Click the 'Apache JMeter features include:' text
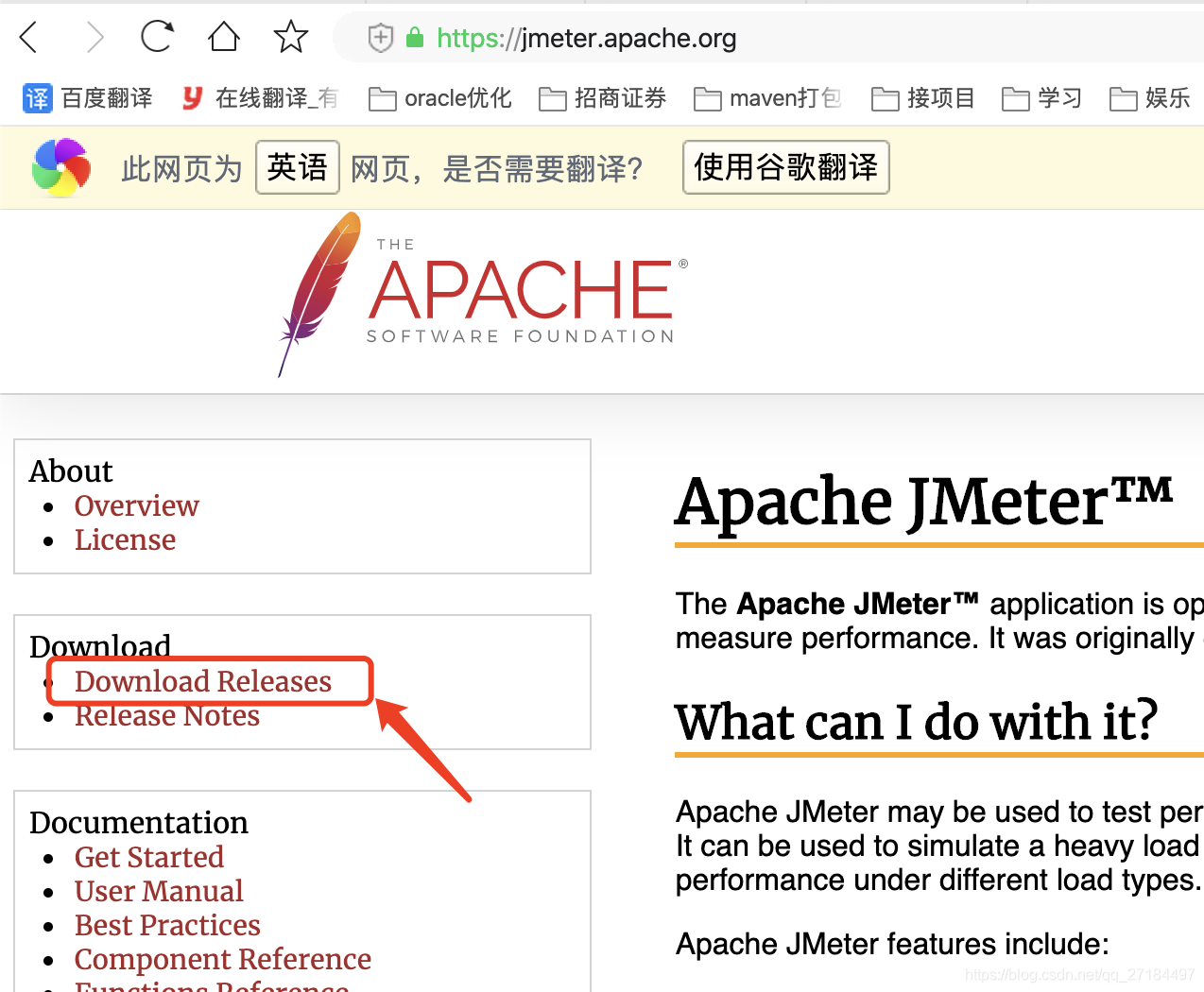This screenshot has height=992, width=1204. pos(892,945)
